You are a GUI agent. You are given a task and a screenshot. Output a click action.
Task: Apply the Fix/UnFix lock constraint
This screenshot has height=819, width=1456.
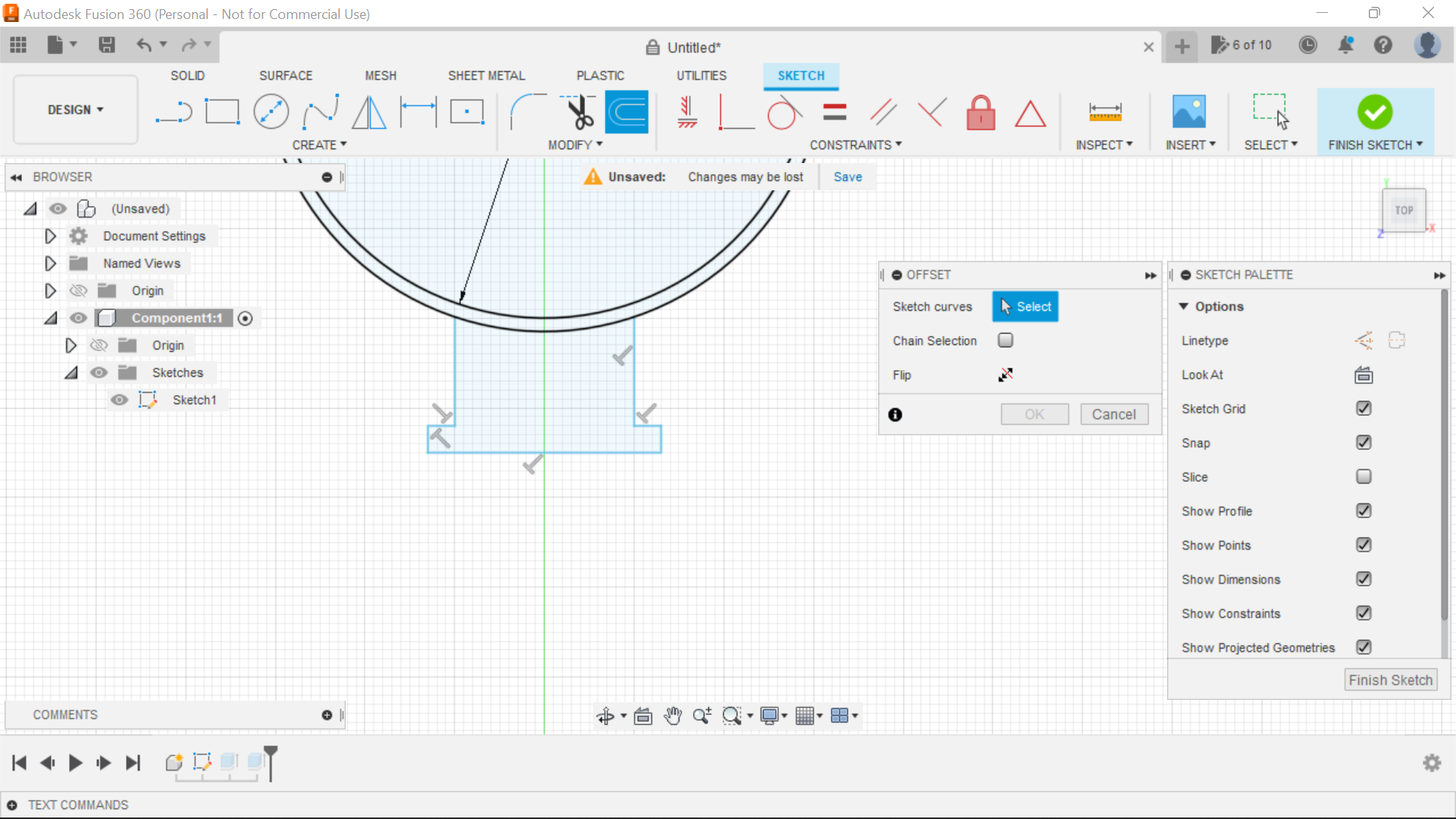tap(981, 111)
